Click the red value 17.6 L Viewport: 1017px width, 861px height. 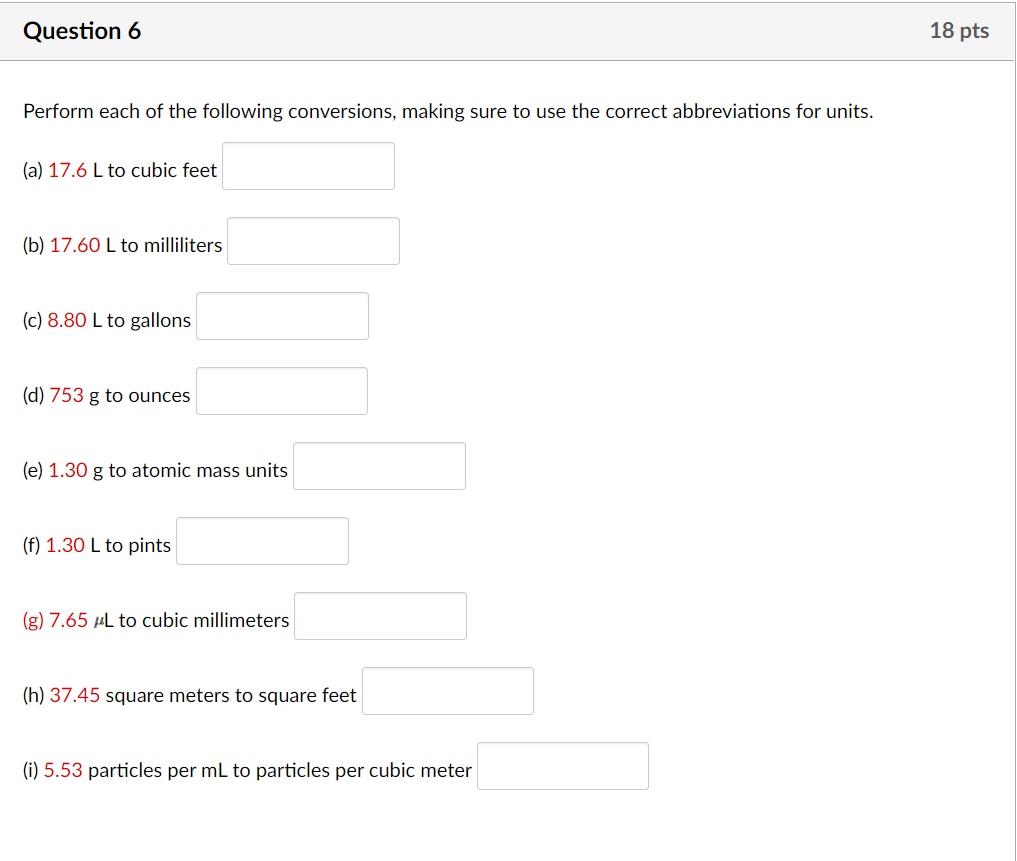pyautogui.click(x=70, y=170)
